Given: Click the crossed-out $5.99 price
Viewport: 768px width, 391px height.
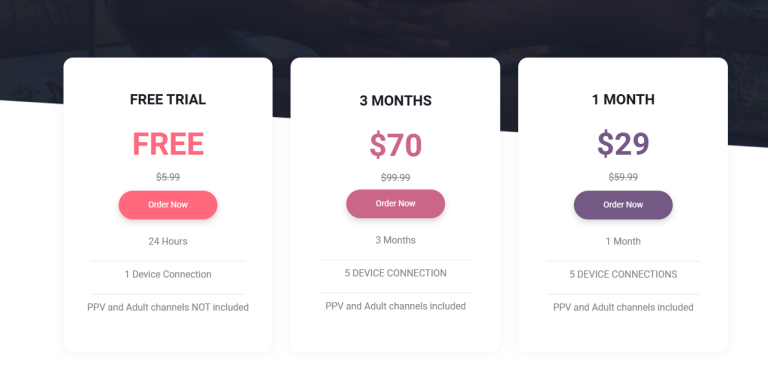Looking at the screenshot, I should (x=168, y=177).
